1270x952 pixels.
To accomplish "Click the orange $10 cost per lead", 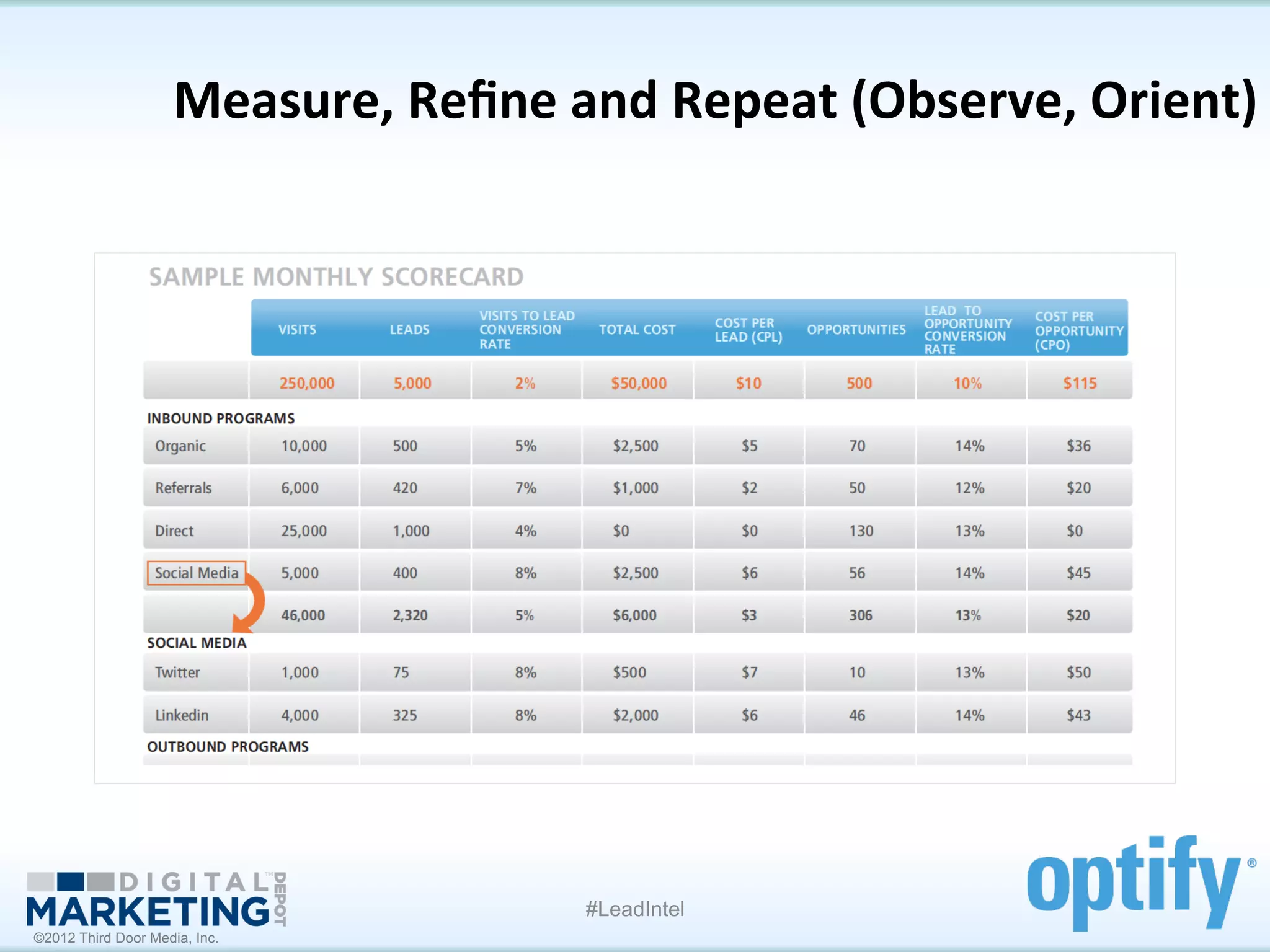I will click(x=748, y=383).
